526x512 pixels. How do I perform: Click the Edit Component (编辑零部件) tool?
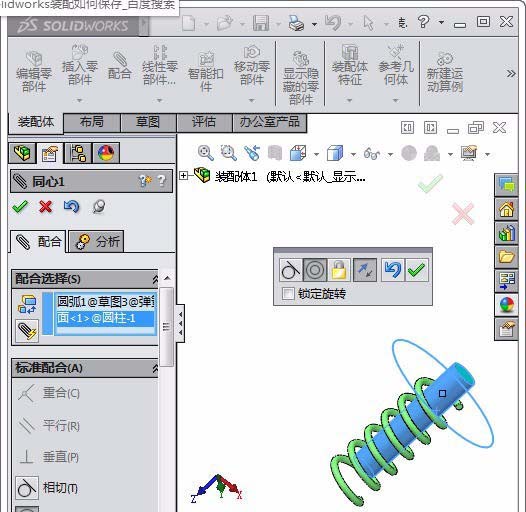(x=34, y=72)
